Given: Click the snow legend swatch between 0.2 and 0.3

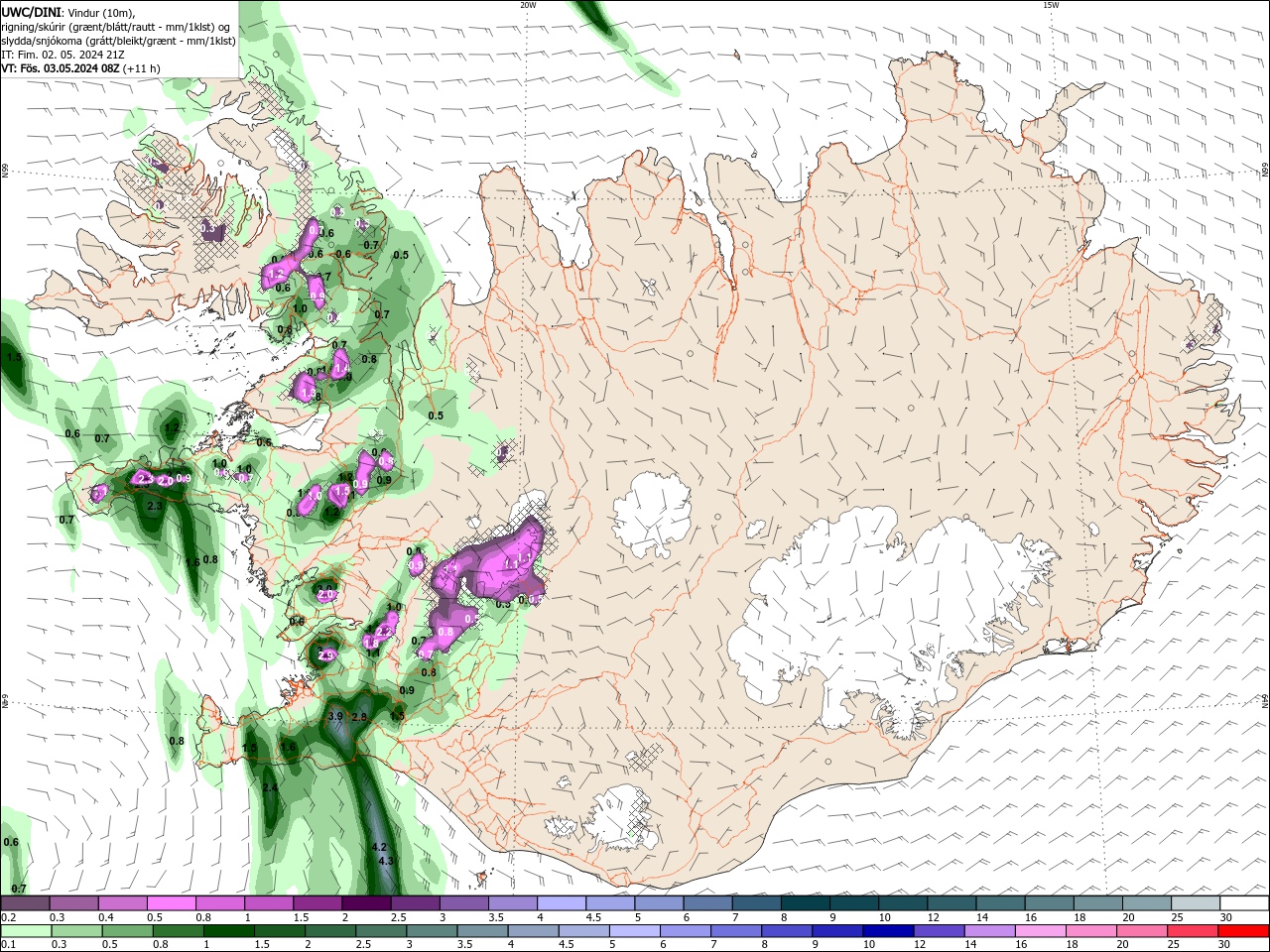Looking at the screenshot, I should pyautogui.click(x=26, y=903).
